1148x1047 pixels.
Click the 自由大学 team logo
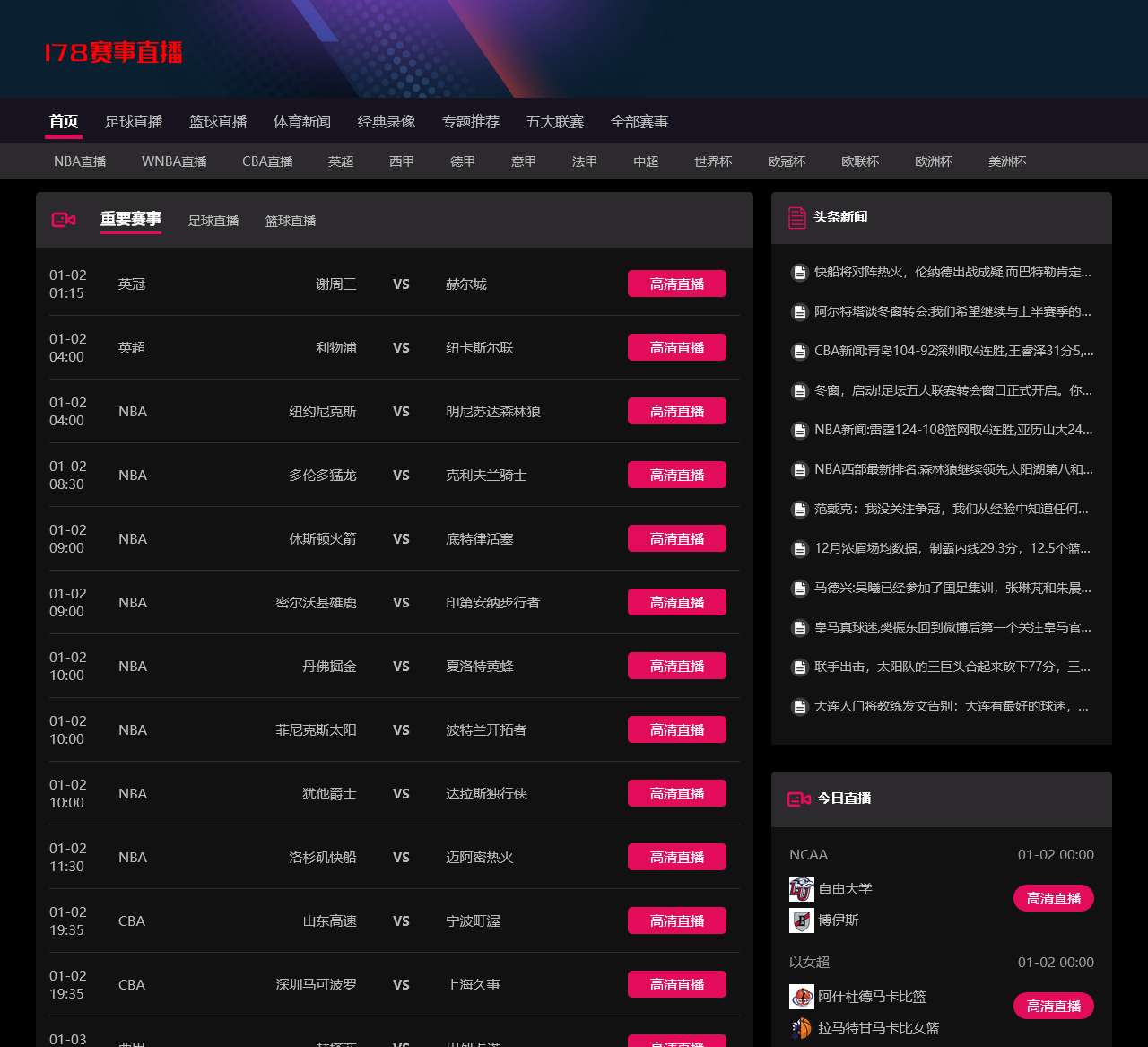click(x=801, y=889)
